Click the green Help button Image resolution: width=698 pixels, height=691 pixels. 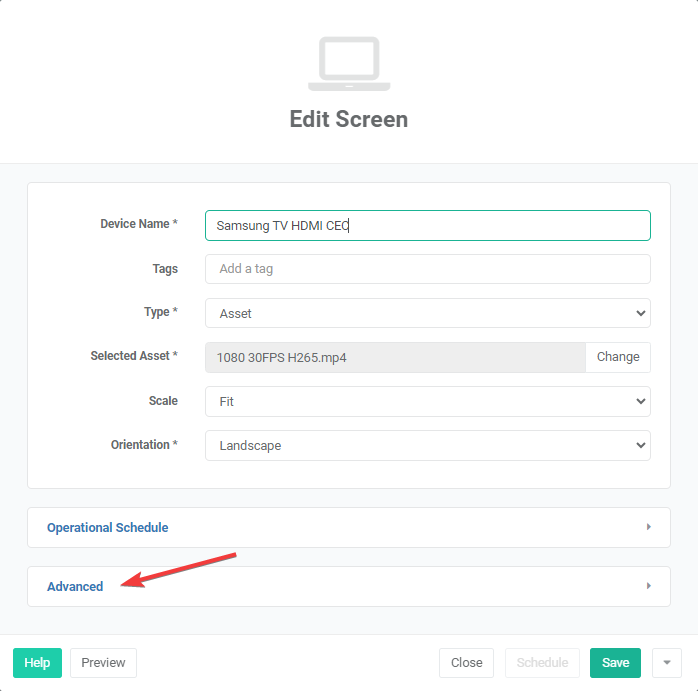37,663
